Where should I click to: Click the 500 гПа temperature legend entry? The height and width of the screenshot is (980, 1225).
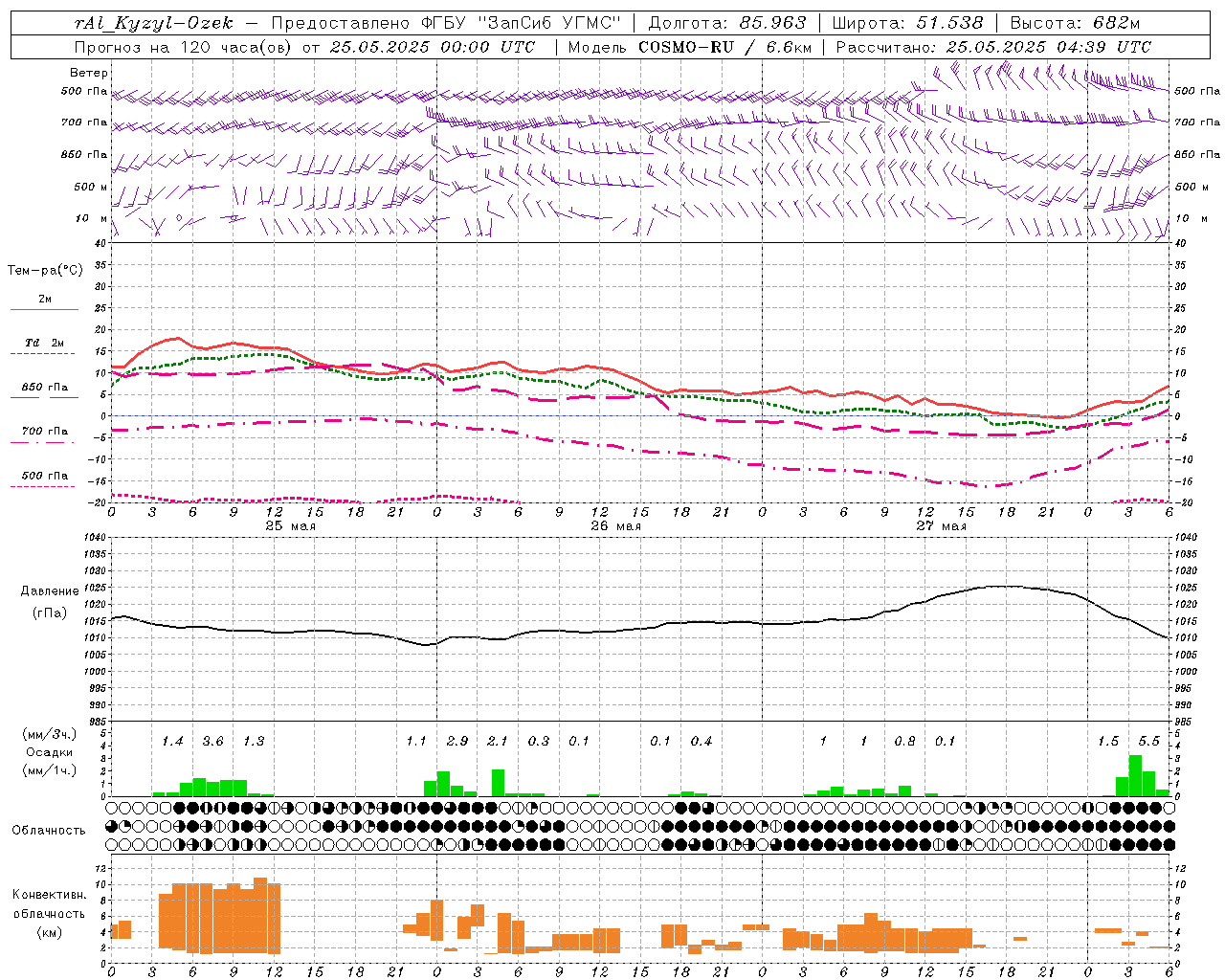coord(44,476)
